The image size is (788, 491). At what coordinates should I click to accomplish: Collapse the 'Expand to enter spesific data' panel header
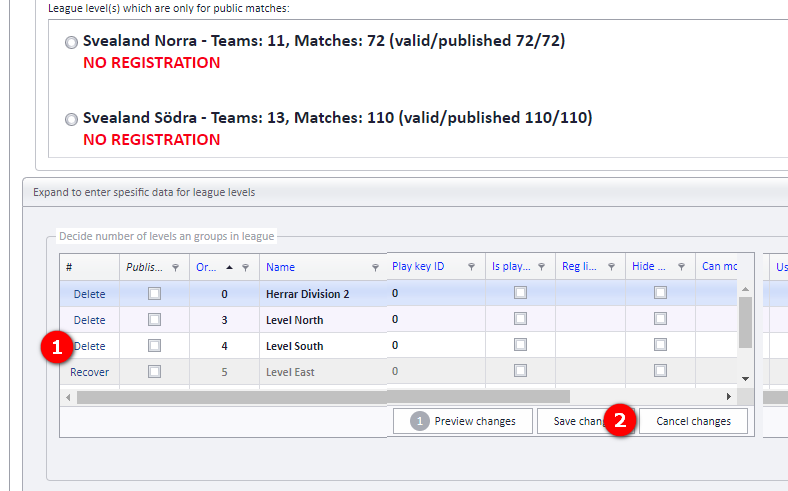point(405,192)
